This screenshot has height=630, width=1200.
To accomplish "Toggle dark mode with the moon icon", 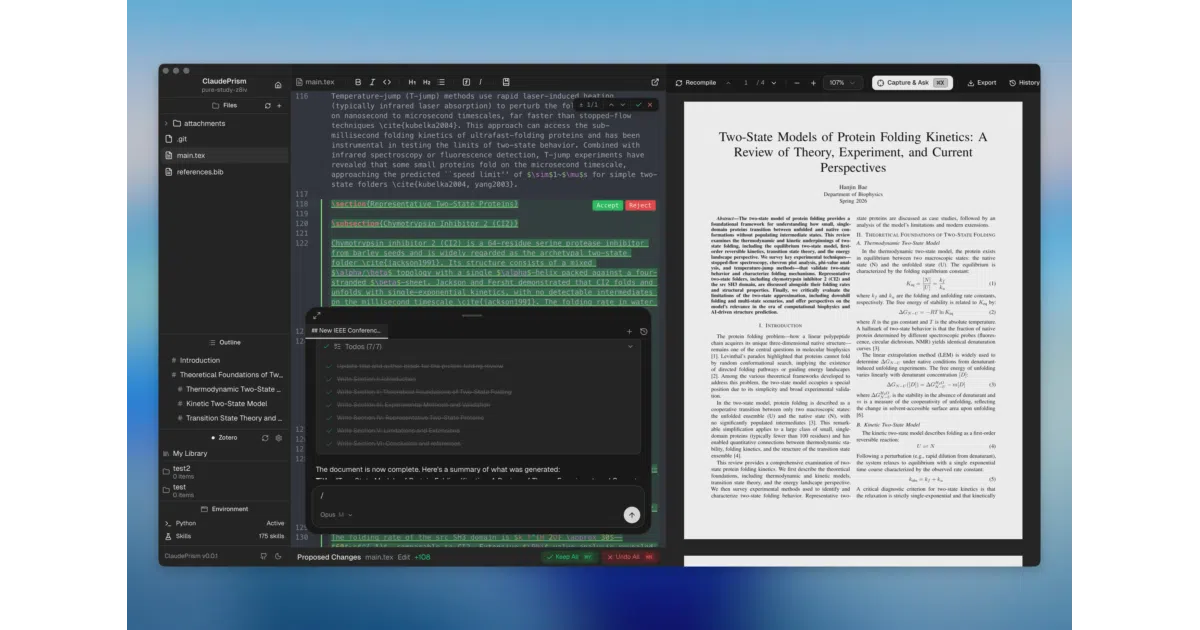I will click(x=277, y=556).
